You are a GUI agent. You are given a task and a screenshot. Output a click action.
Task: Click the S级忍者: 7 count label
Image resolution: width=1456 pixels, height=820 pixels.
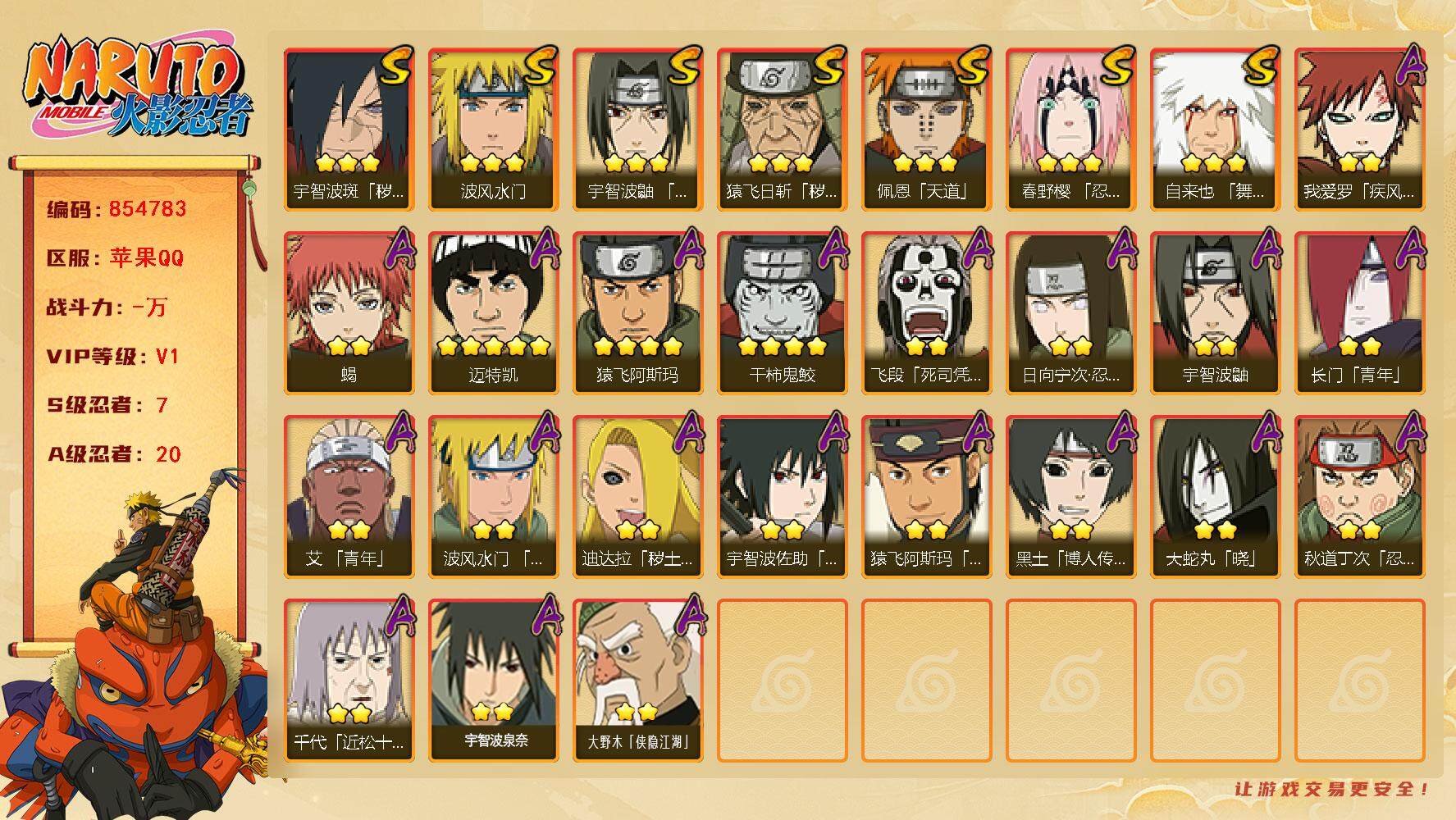coord(107,405)
